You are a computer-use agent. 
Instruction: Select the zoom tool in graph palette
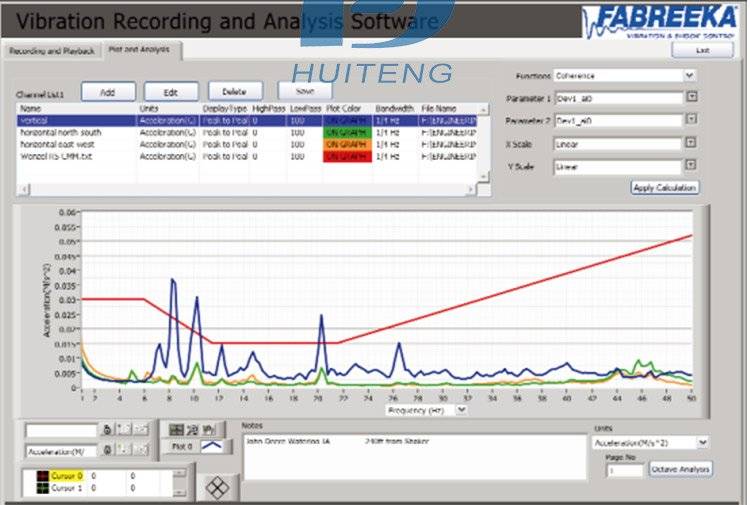193,429
